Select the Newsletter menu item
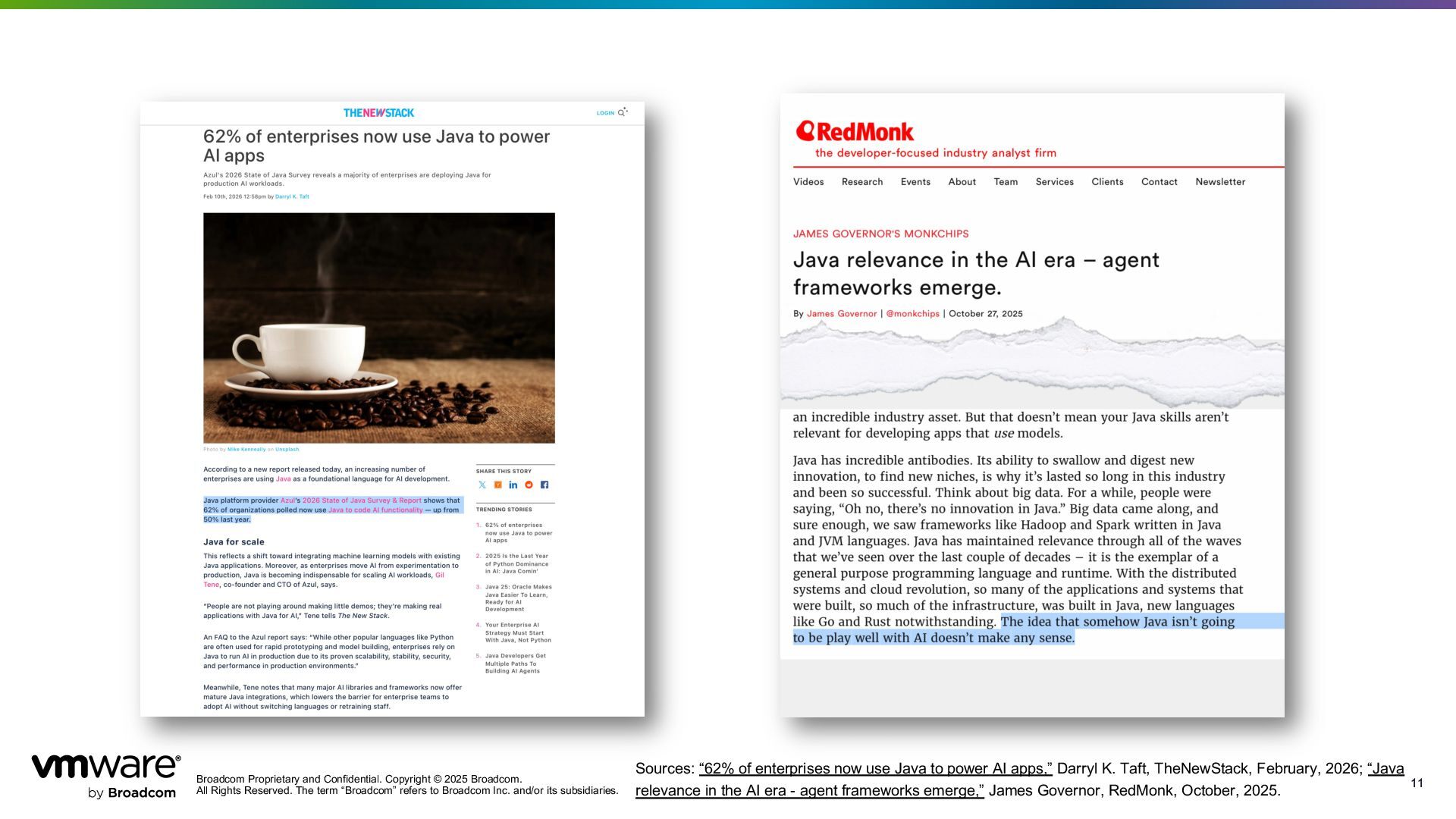This screenshot has height=819, width=1456. [1220, 182]
